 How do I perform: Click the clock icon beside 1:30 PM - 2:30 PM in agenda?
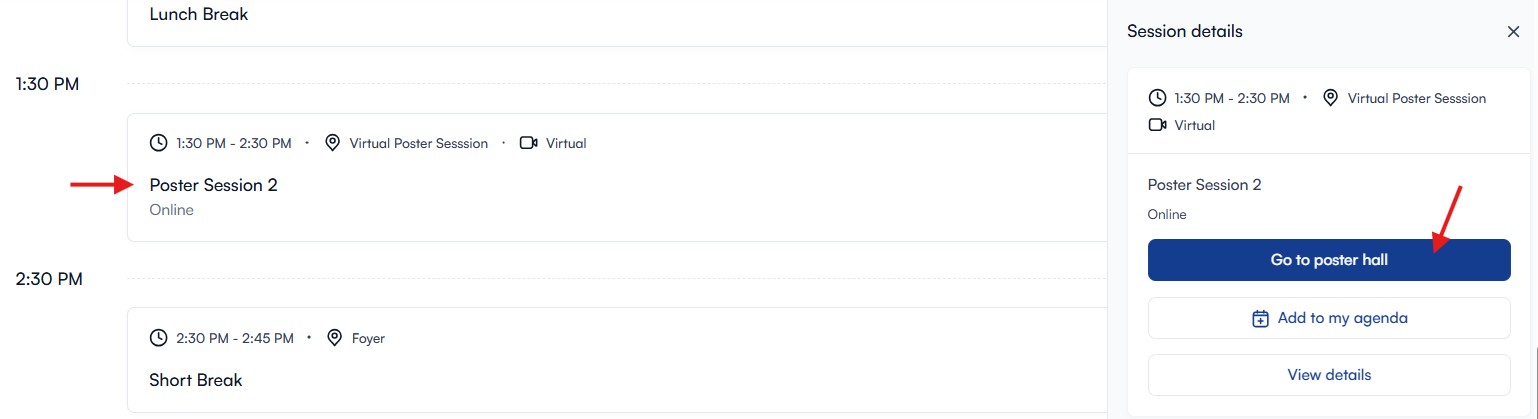[158, 143]
